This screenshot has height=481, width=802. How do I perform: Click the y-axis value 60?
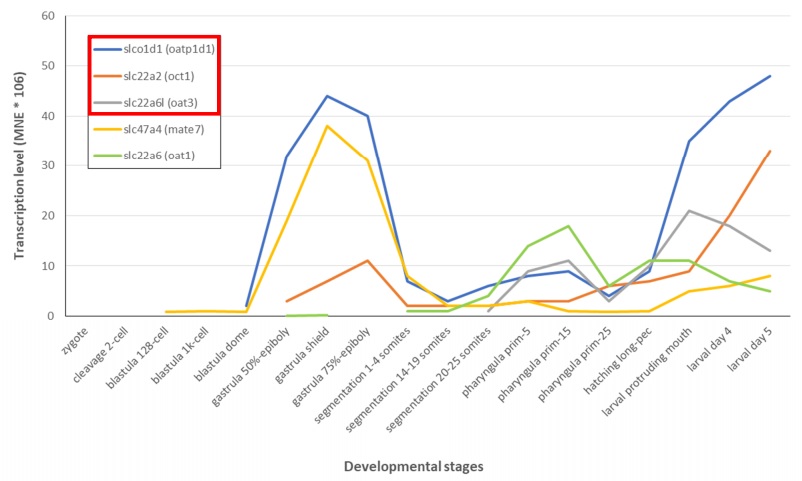coord(47,17)
